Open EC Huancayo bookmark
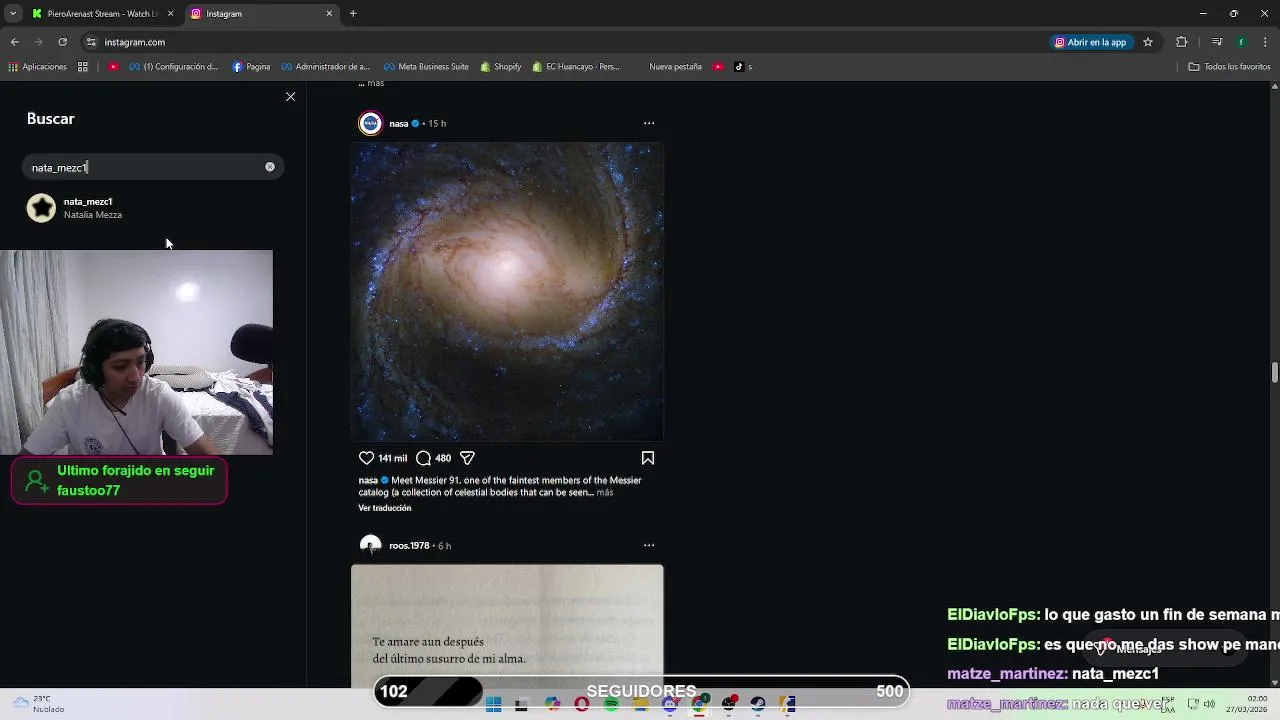1280x720 pixels. pos(576,67)
